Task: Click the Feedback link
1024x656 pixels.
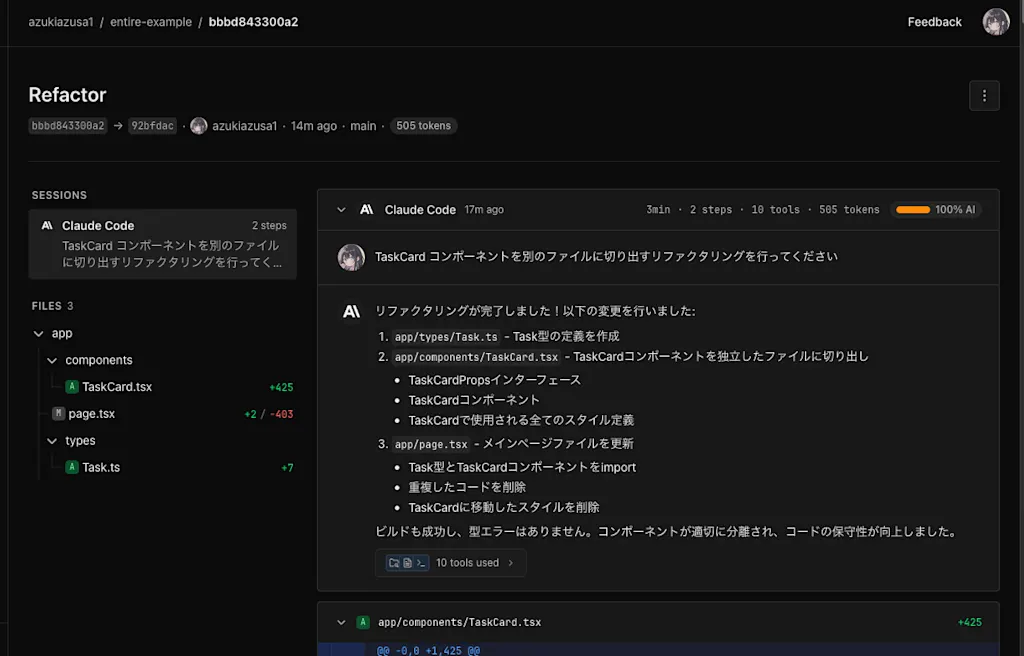Action: 934,22
